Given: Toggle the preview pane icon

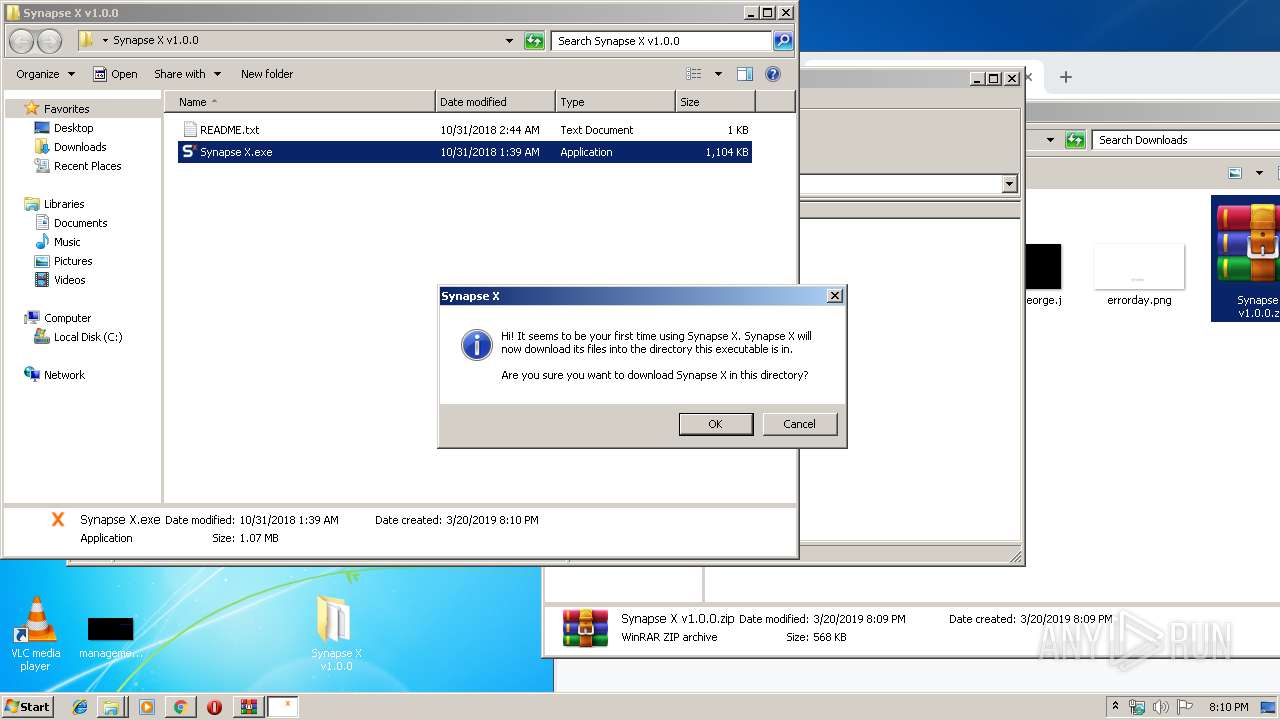Looking at the screenshot, I should (x=744, y=74).
